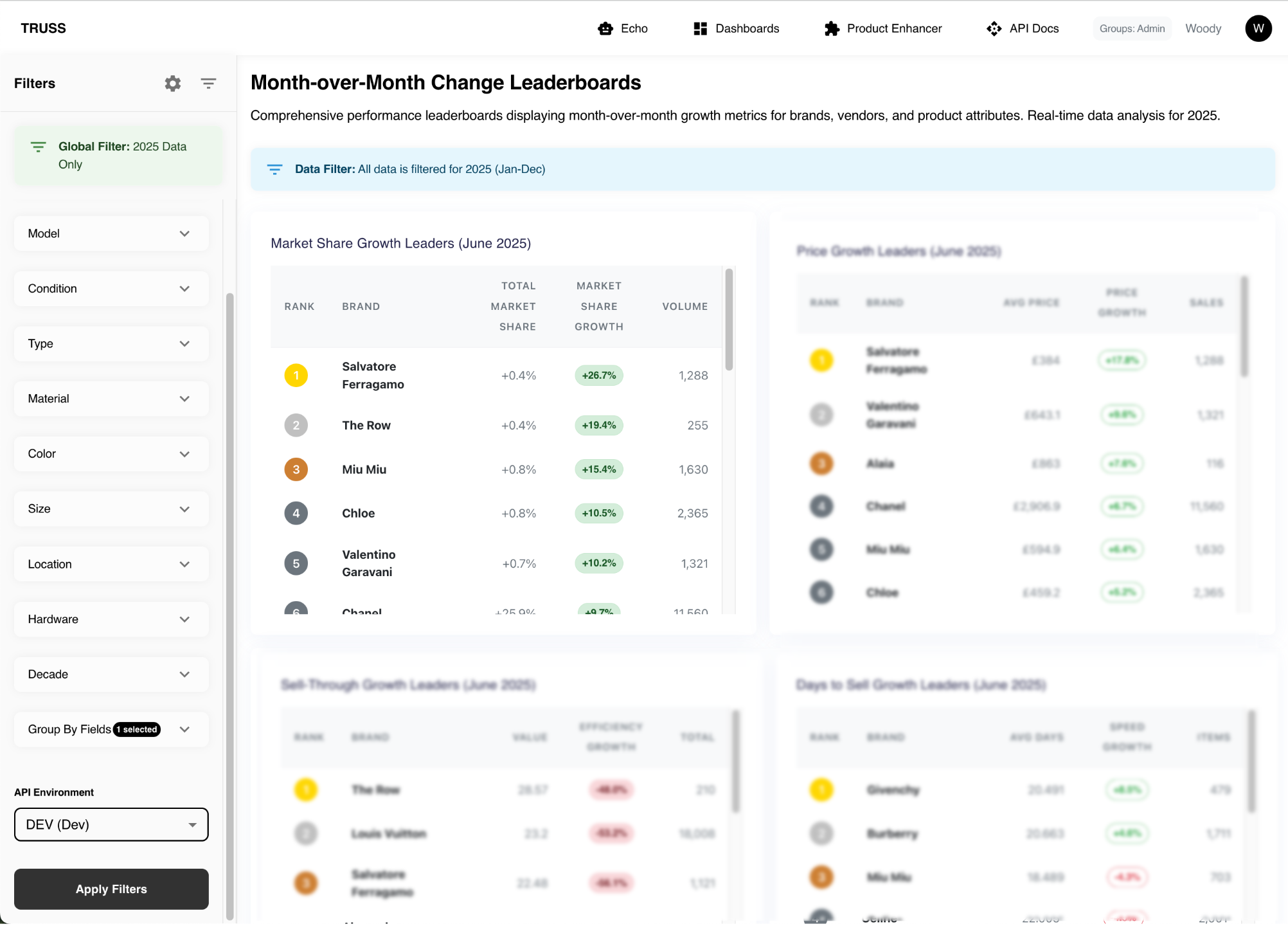Screen dimensions: 1288x951
Task: Click the Dashboards grid icon
Action: [700, 28]
